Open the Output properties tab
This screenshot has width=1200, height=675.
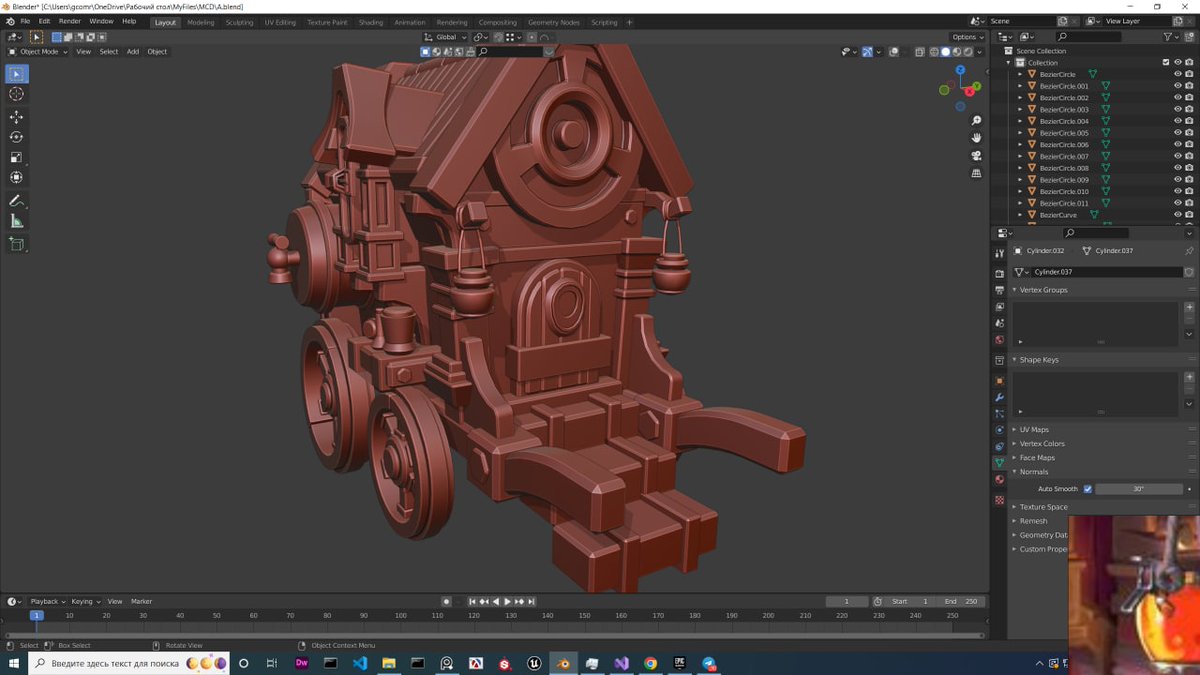tap(999, 290)
